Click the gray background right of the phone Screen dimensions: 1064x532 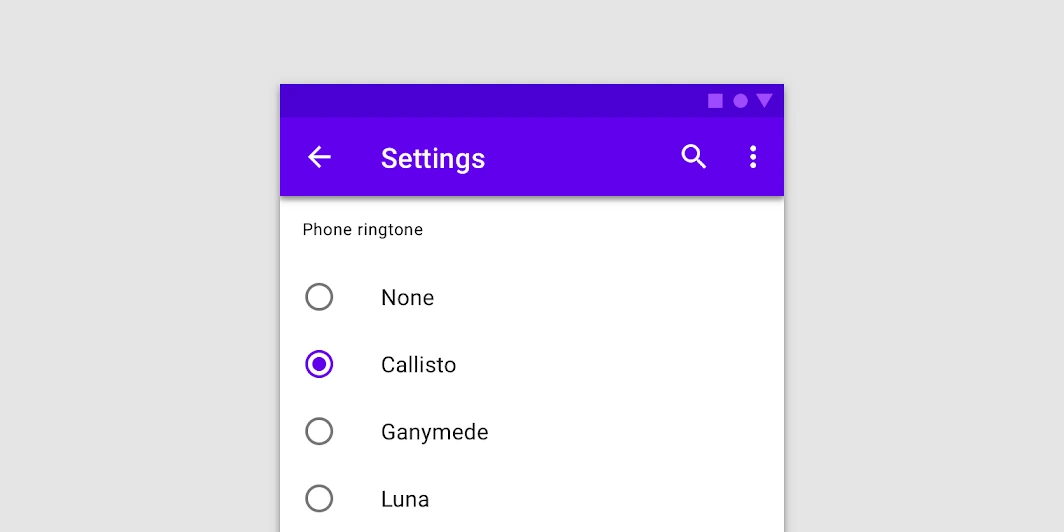(920, 300)
